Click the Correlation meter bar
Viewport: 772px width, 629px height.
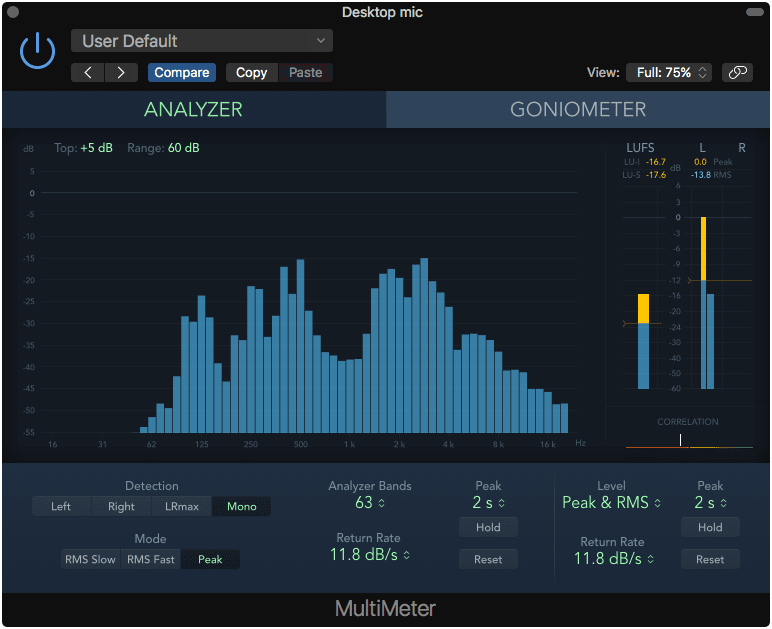[689, 441]
